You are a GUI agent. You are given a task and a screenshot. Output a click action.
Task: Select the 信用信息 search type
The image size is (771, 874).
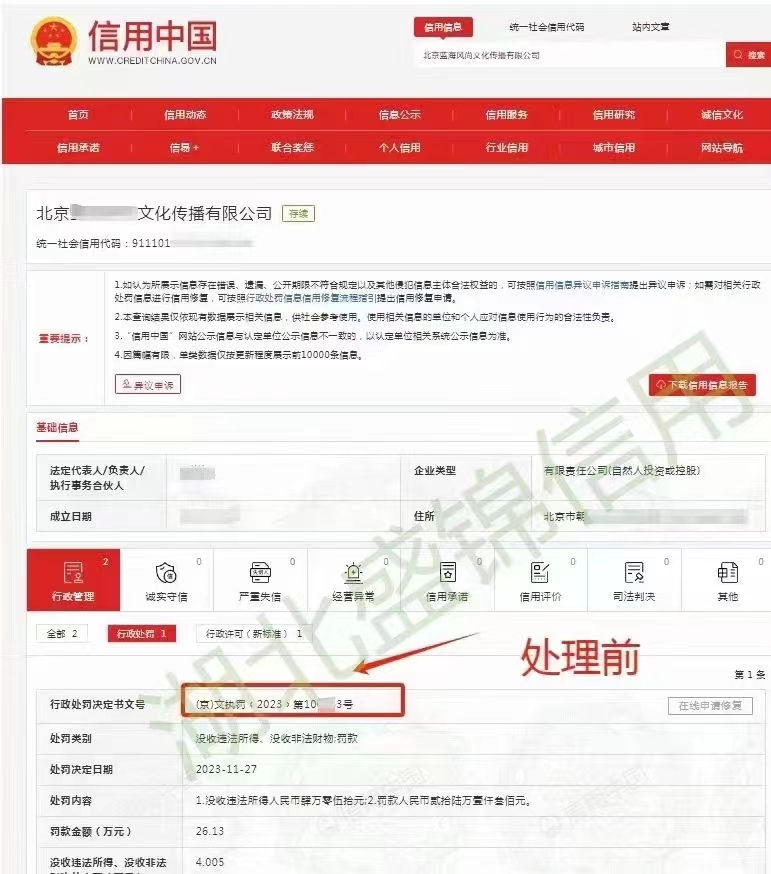point(443,28)
